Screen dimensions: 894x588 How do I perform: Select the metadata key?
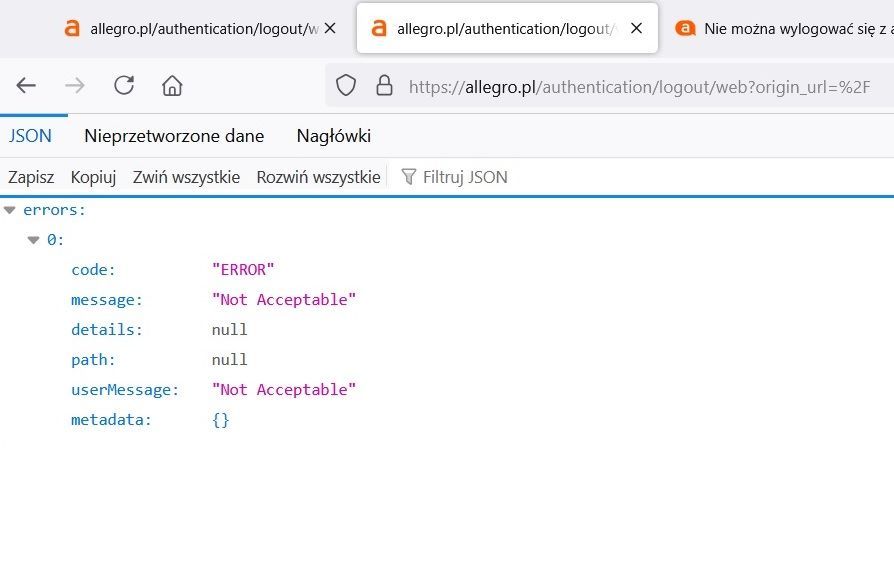[111, 420]
